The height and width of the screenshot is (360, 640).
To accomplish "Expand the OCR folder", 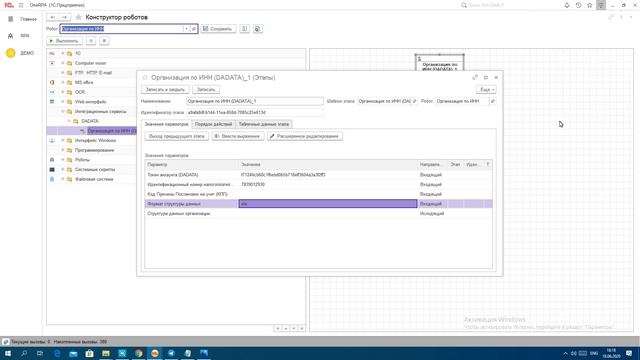I will (x=63, y=92).
